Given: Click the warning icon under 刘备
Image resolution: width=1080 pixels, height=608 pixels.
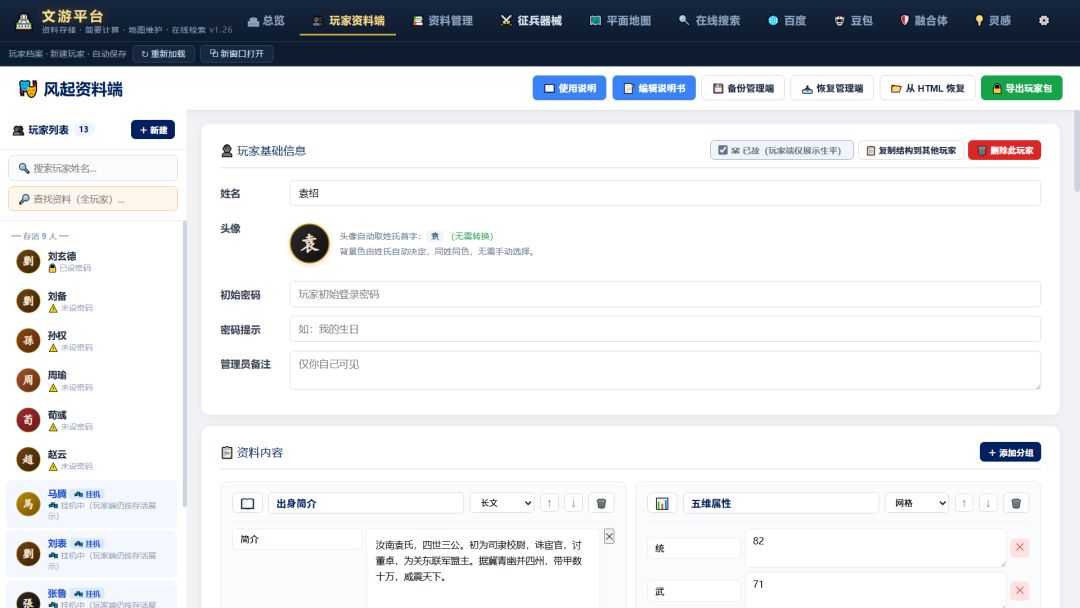Looking at the screenshot, I should tap(52, 308).
